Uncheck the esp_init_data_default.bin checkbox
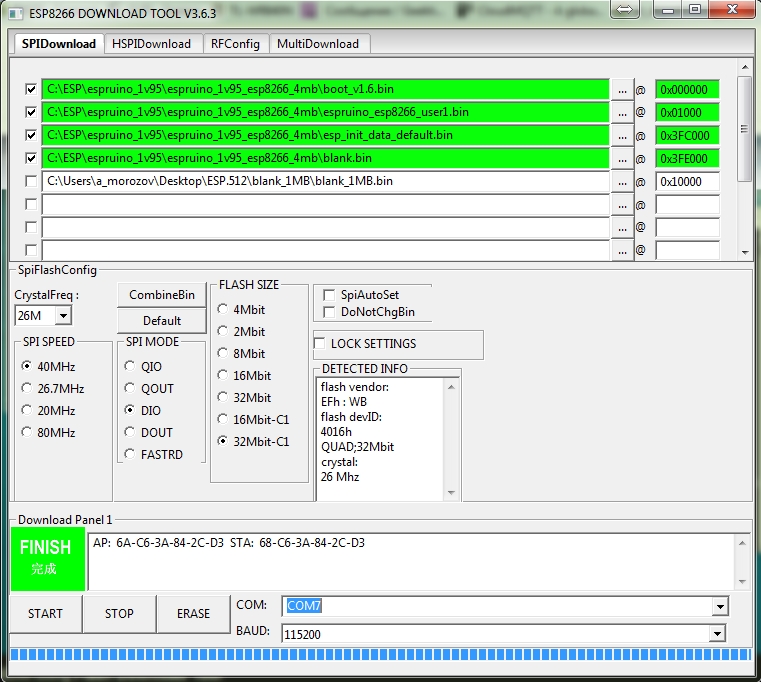The height and width of the screenshot is (682, 761). tap(31, 135)
